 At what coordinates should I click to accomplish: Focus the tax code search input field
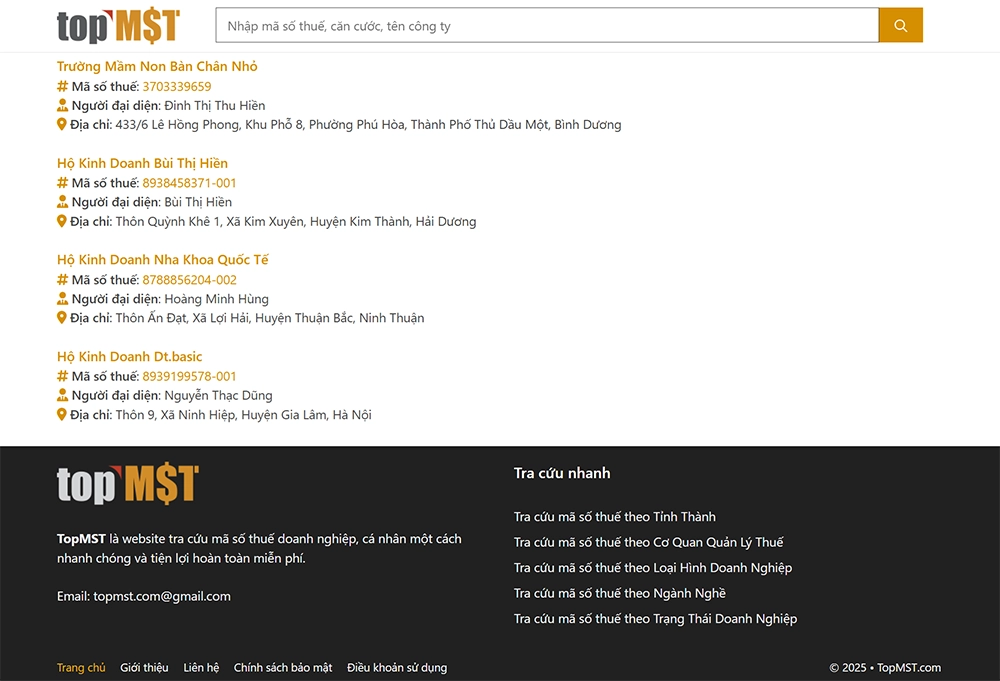547,26
